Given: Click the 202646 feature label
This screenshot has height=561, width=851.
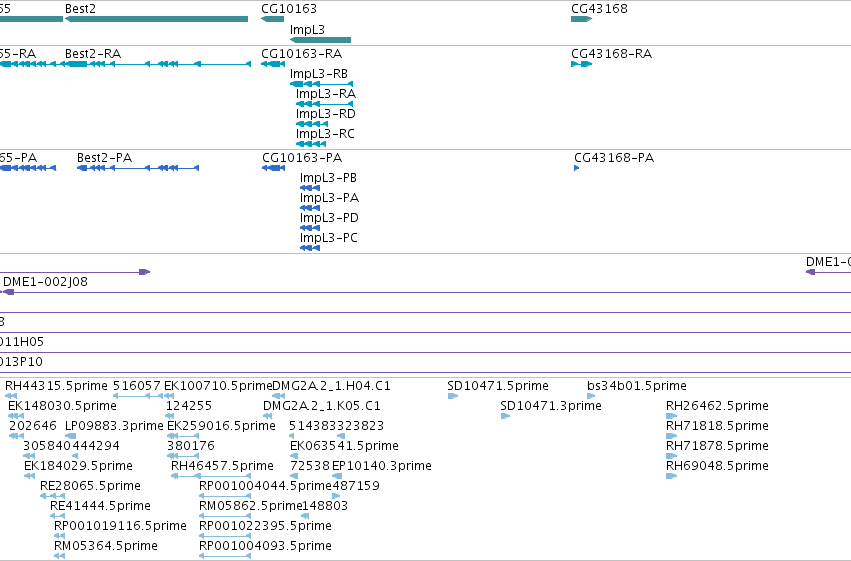Looking at the screenshot, I should pyautogui.click(x=33, y=426).
